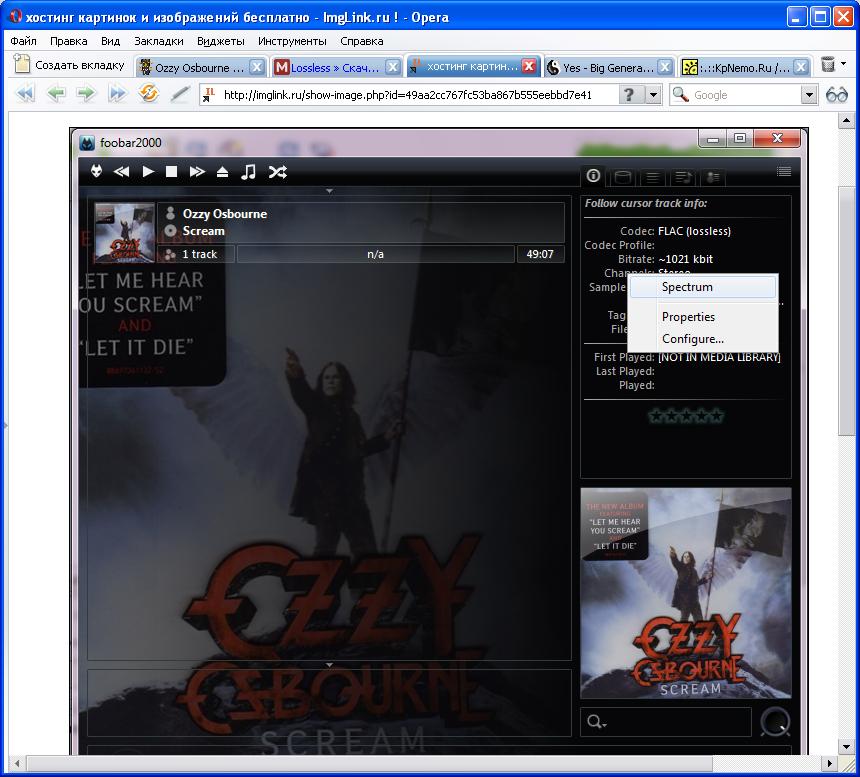Toggle shuffle playback icon
This screenshot has height=777, width=860.
(277, 172)
